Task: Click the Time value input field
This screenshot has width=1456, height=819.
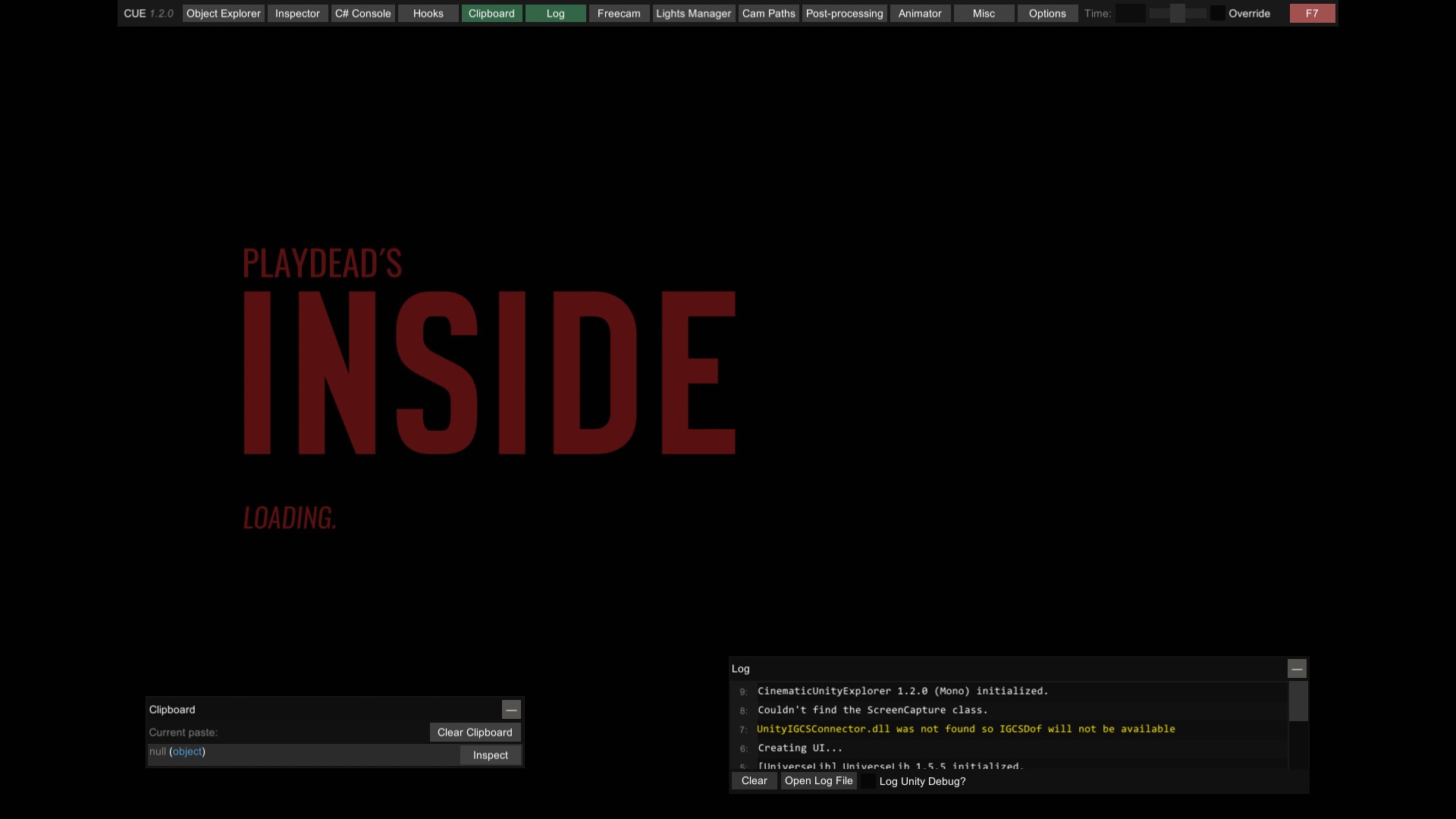Action: click(1130, 14)
